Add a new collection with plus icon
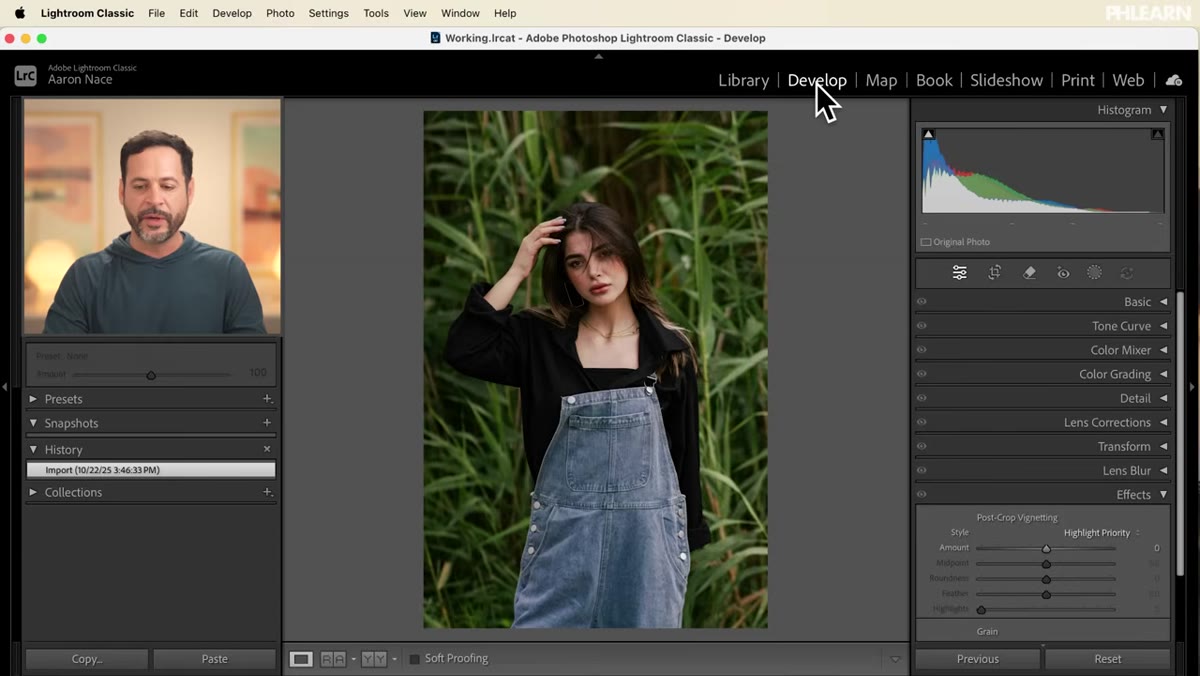Viewport: 1200px width, 676px height. (267, 492)
